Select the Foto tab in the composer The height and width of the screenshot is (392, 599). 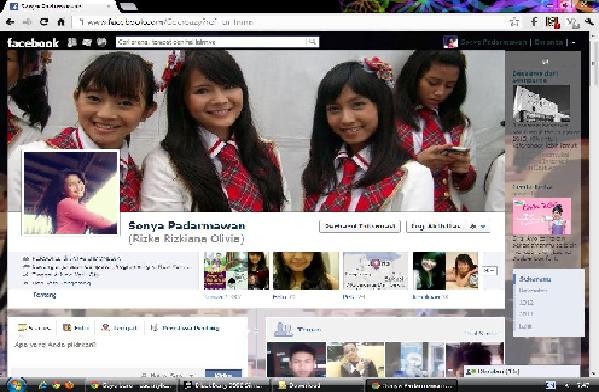point(76,328)
